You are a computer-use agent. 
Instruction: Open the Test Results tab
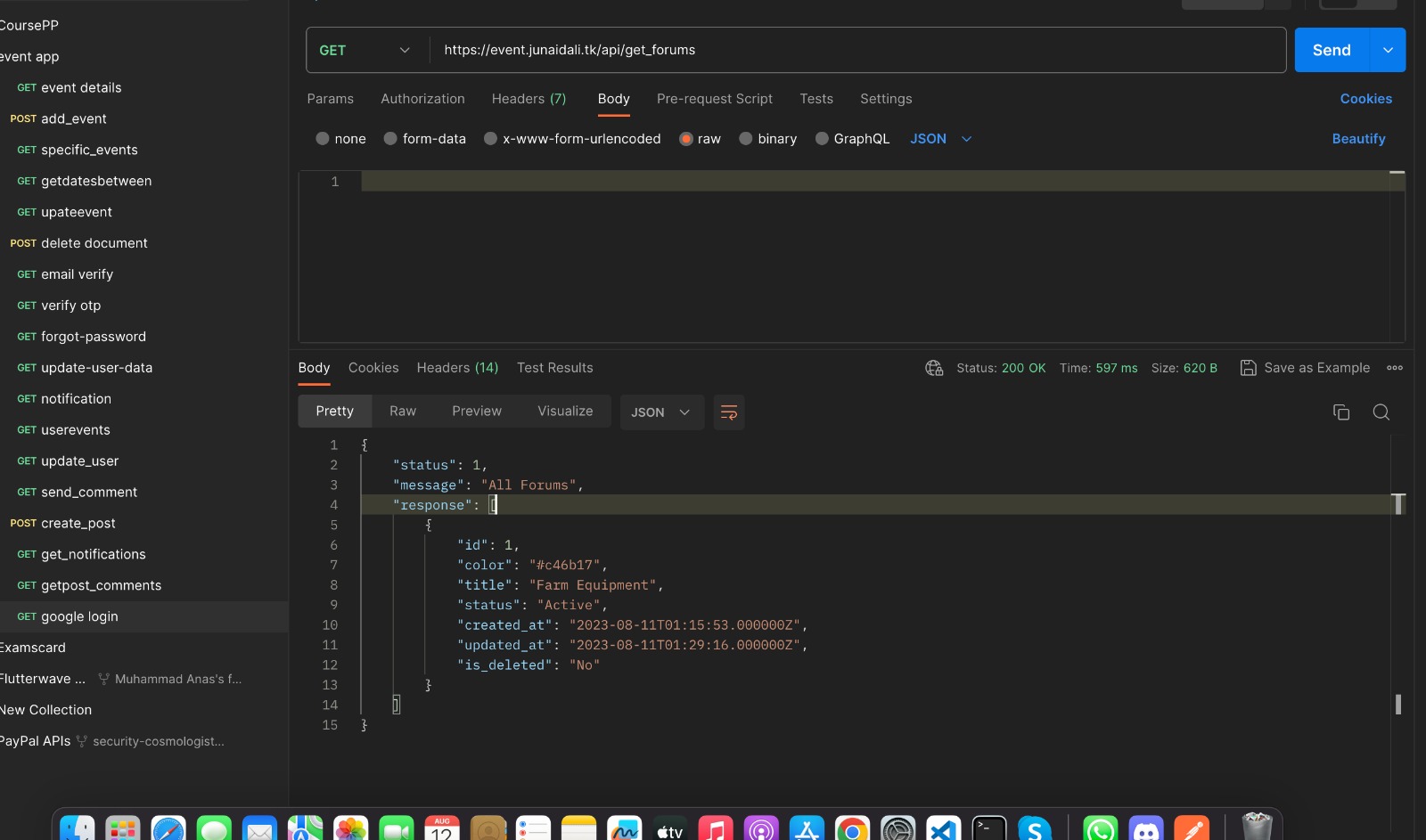(x=554, y=368)
